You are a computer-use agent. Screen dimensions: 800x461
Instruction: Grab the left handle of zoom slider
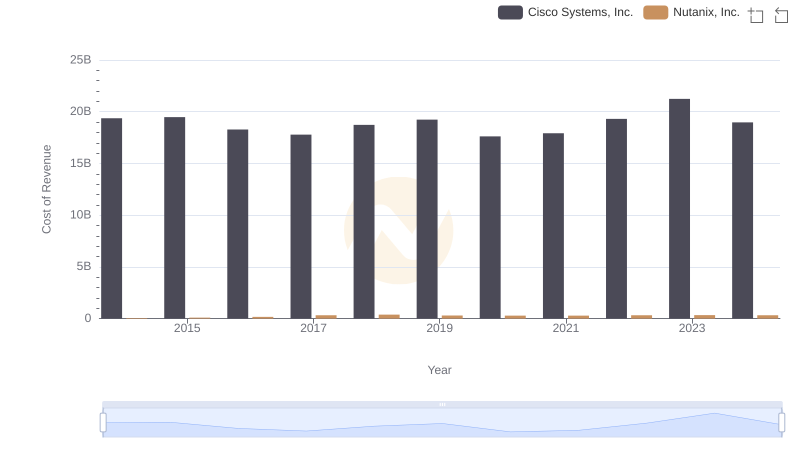pos(103,423)
